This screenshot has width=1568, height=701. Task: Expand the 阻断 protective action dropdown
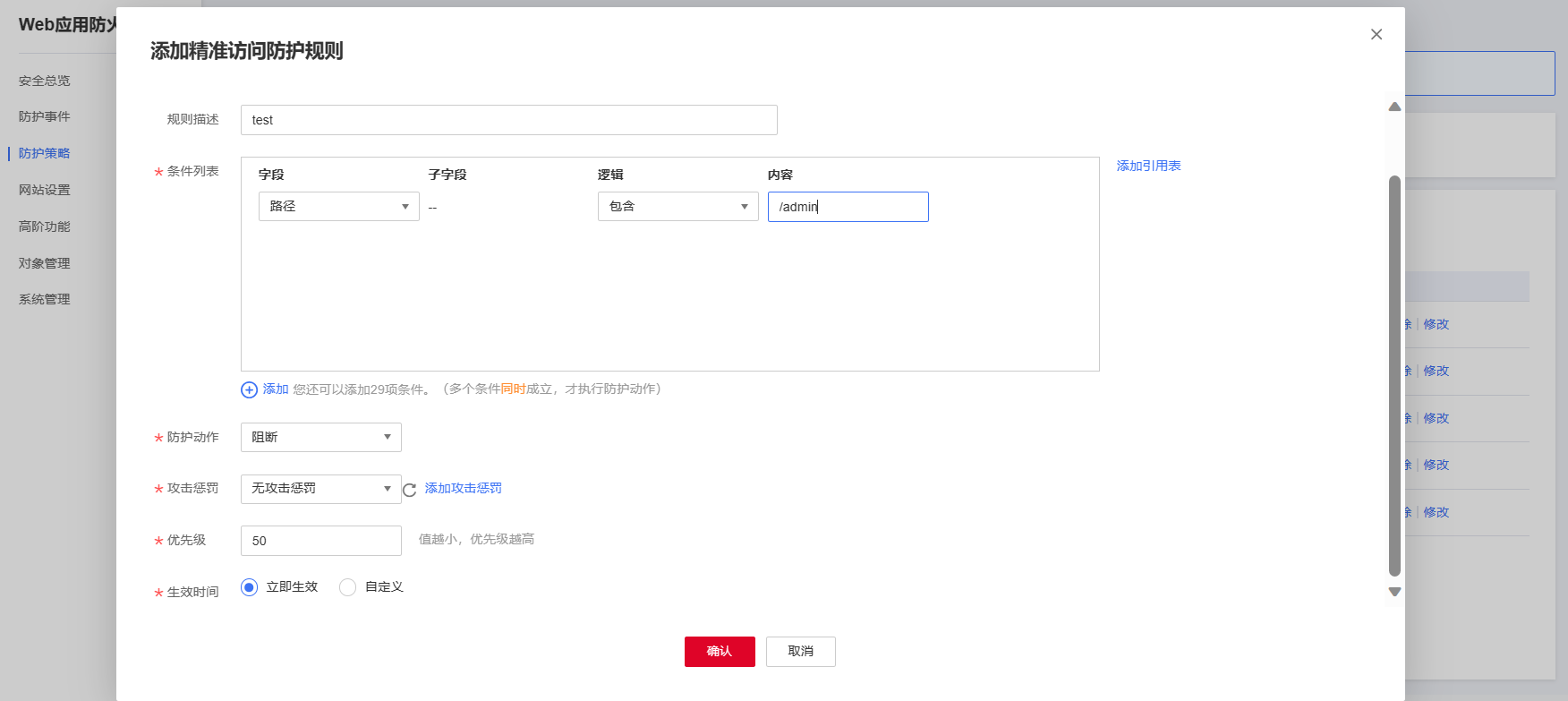[x=320, y=437]
